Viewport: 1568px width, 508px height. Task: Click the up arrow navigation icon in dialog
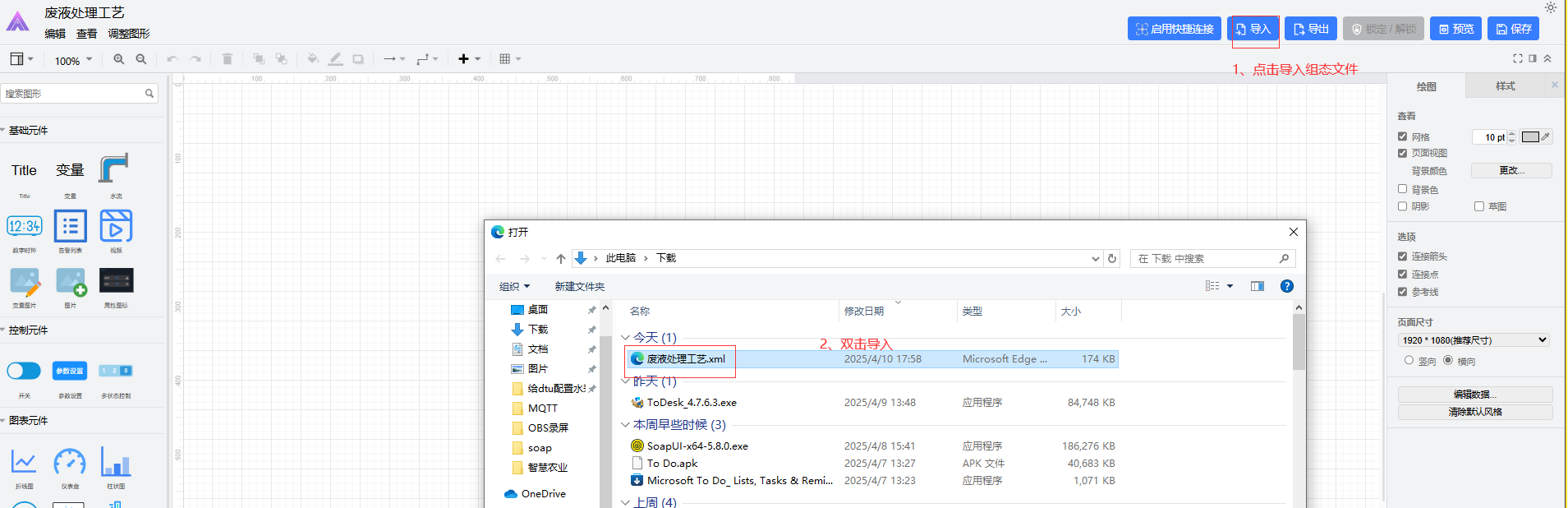(x=561, y=258)
